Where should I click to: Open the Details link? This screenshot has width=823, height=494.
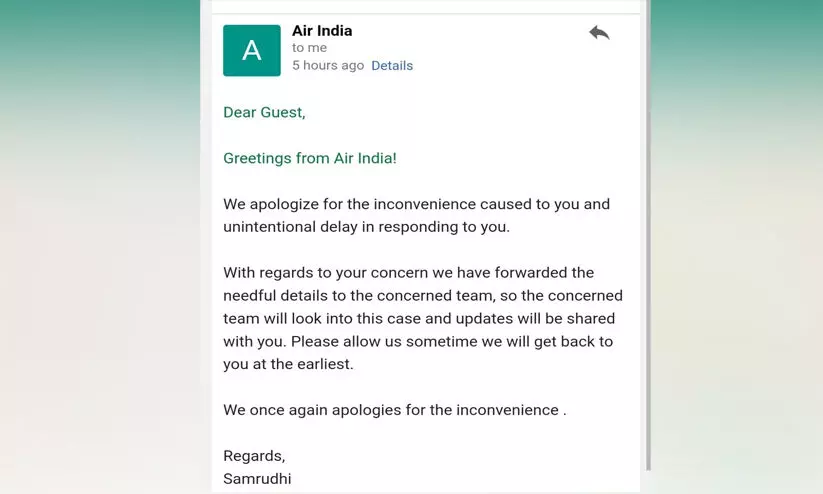(x=392, y=66)
